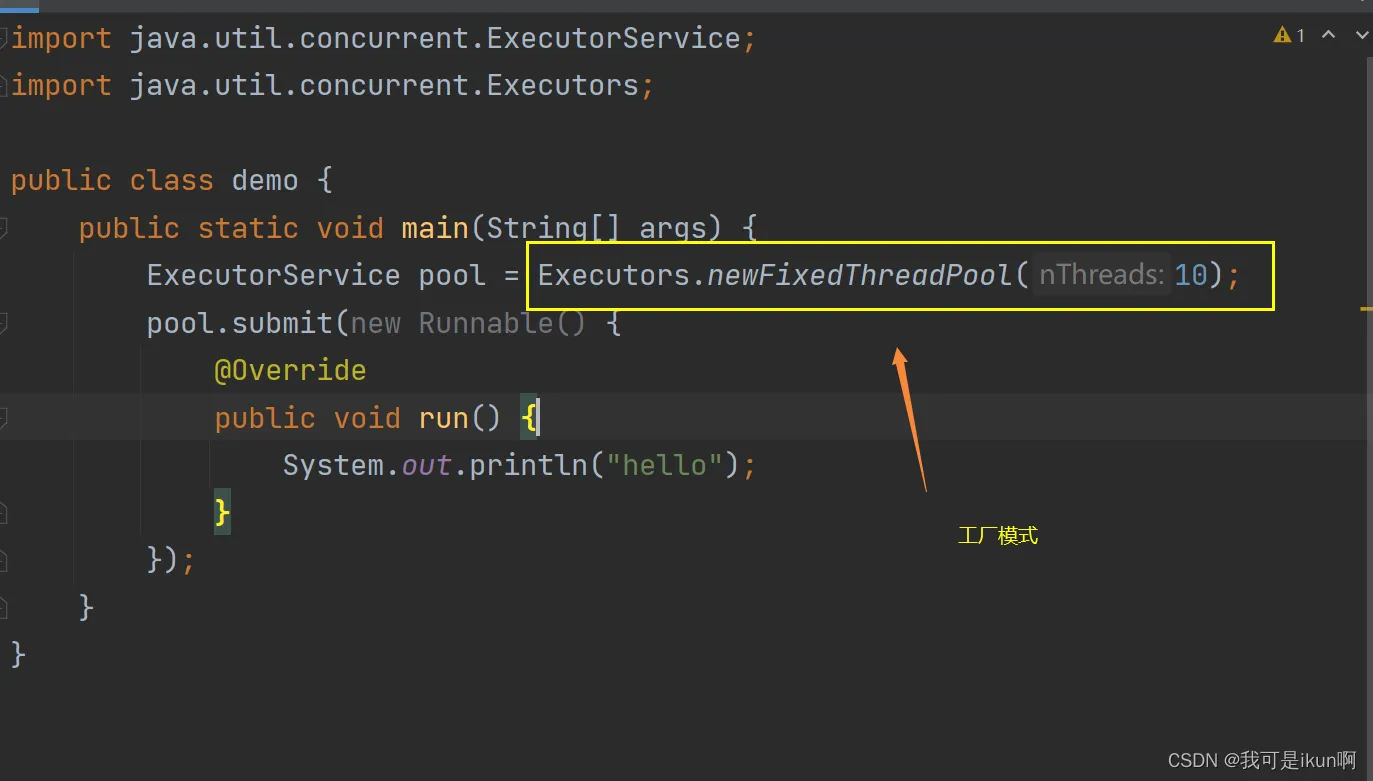Click the '});' closing the submit call
Screen dimensions: 1373x781
coord(171,560)
